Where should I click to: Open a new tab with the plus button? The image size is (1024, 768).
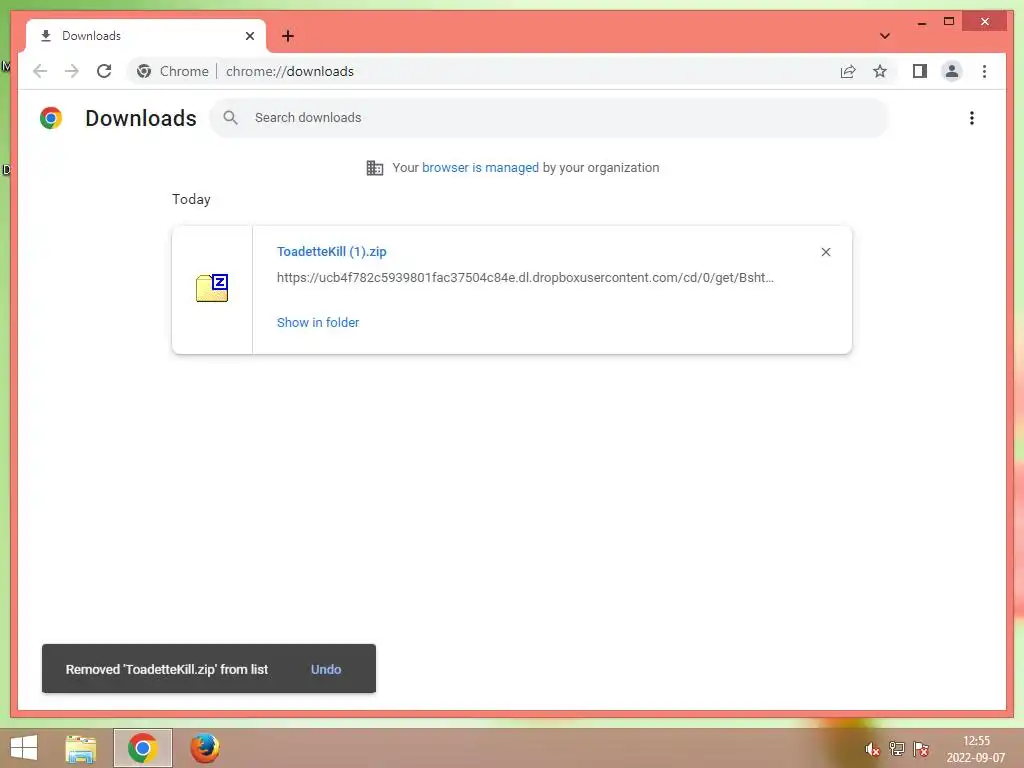[288, 36]
